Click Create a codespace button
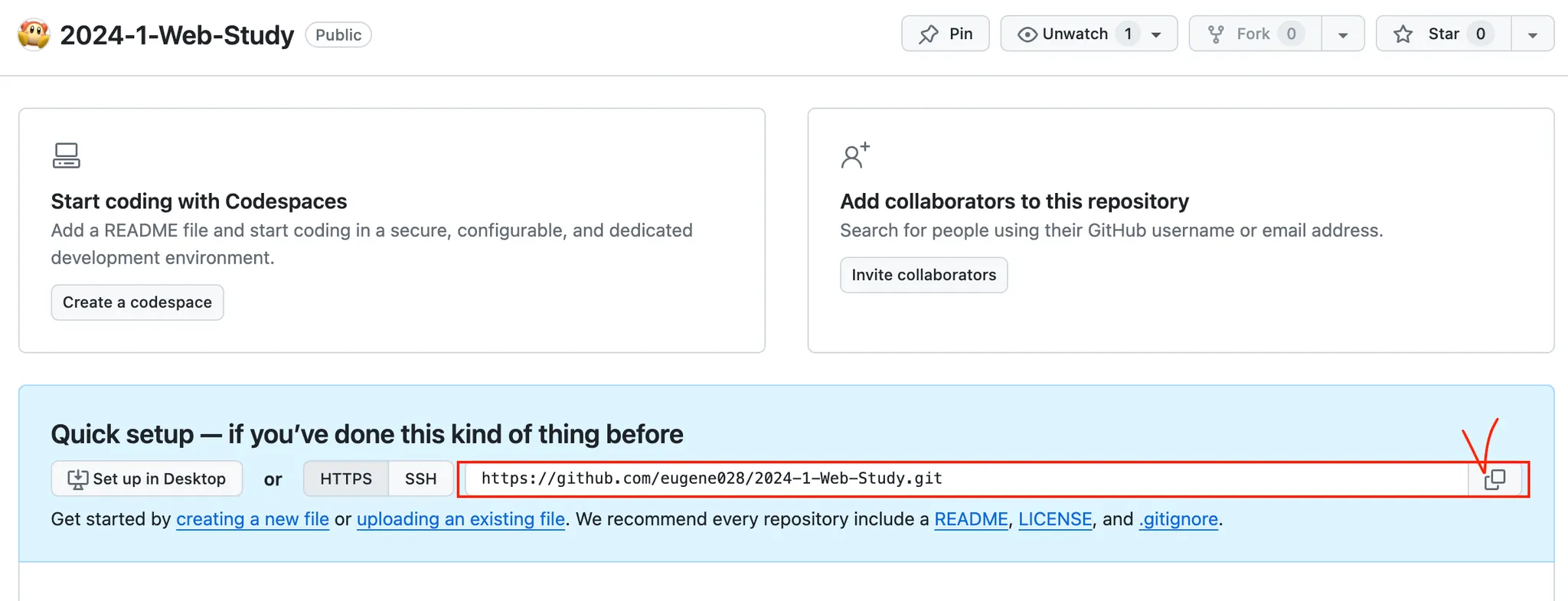The height and width of the screenshot is (601, 1568). (137, 302)
